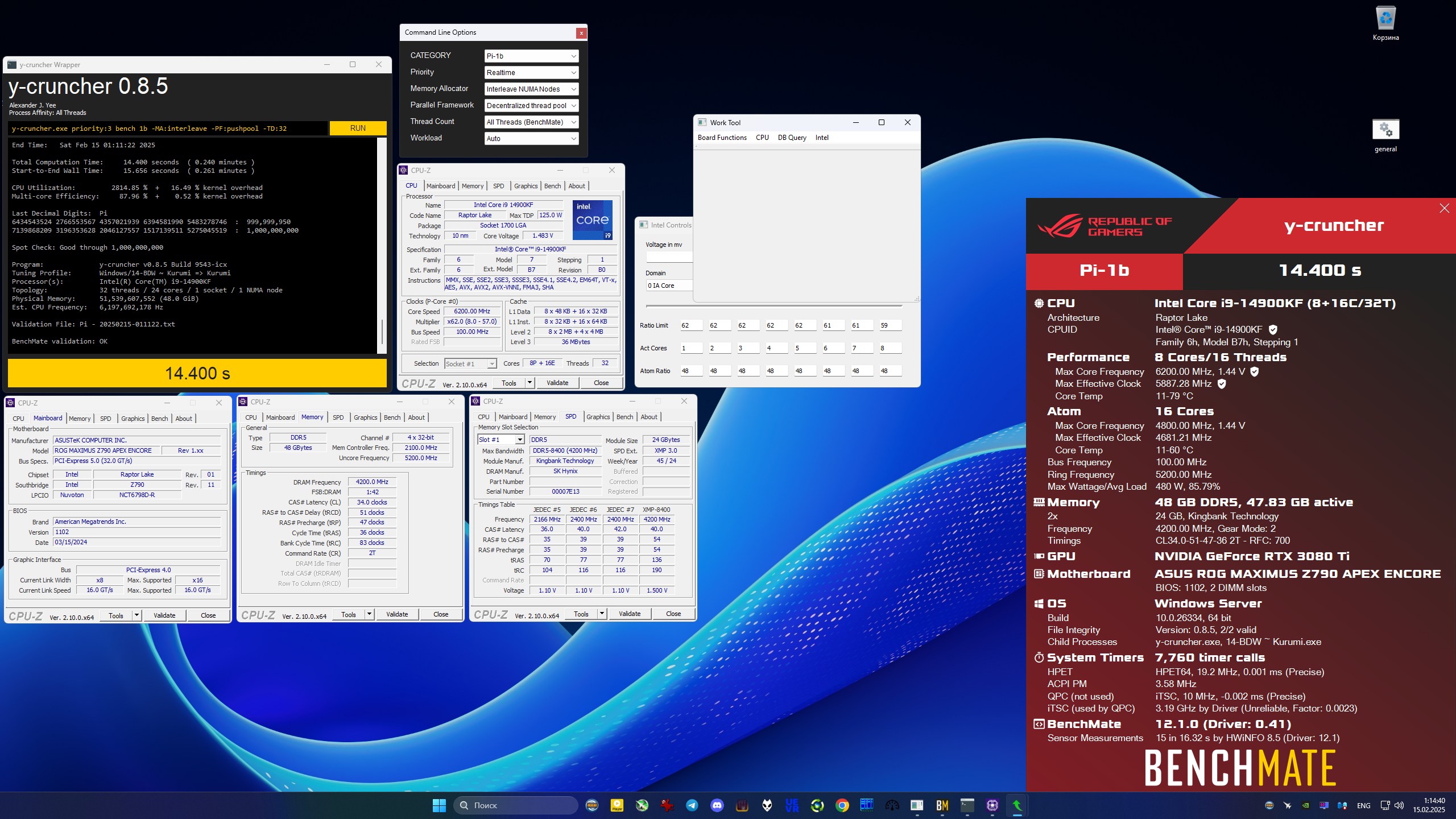
Task: Click the y-cruncher command line text field
Action: pos(168,129)
